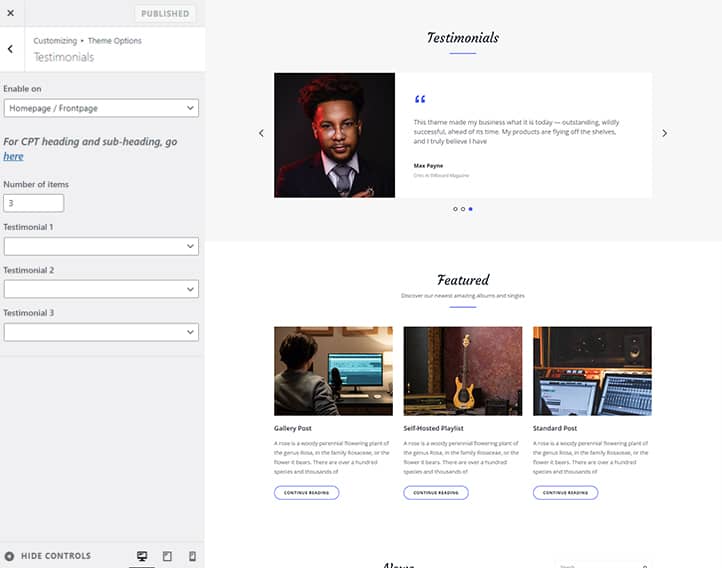Click the Max Payne testimonial photo
Screen dimensions: 722x568
334,135
